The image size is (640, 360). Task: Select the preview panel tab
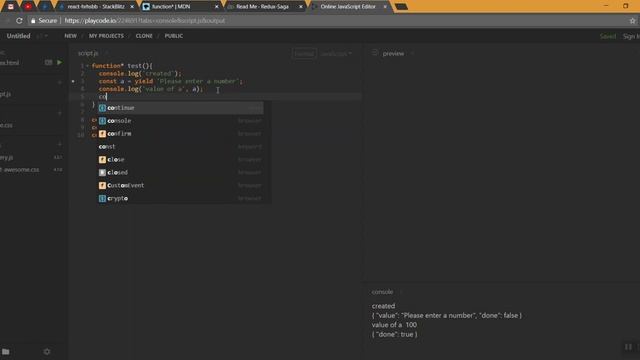393,53
